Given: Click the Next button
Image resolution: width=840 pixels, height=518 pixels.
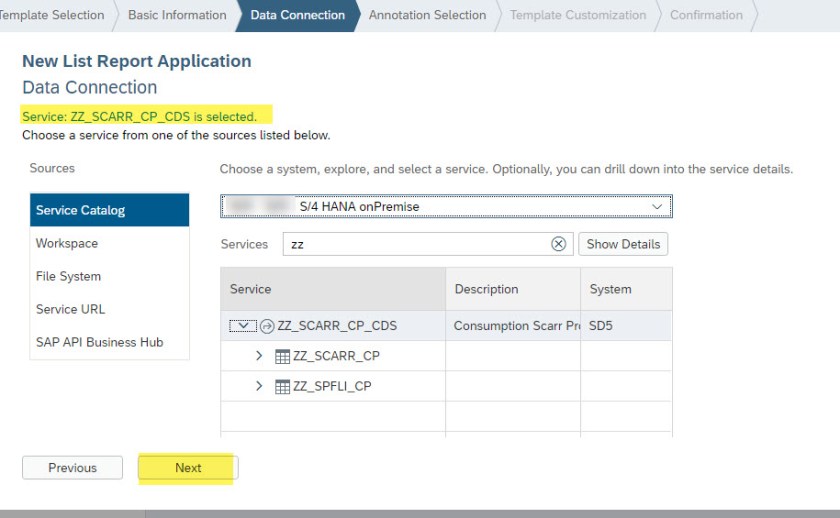Looking at the screenshot, I should tap(188, 468).
